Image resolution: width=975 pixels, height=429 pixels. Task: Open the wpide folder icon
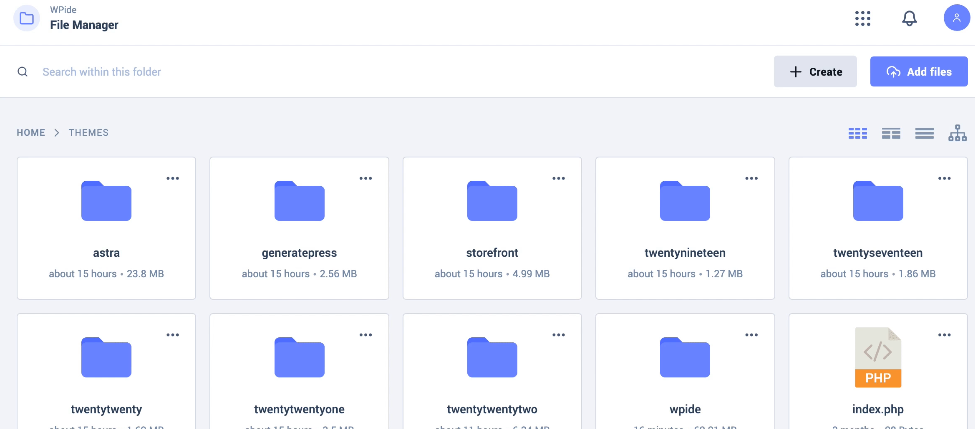click(685, 357)
